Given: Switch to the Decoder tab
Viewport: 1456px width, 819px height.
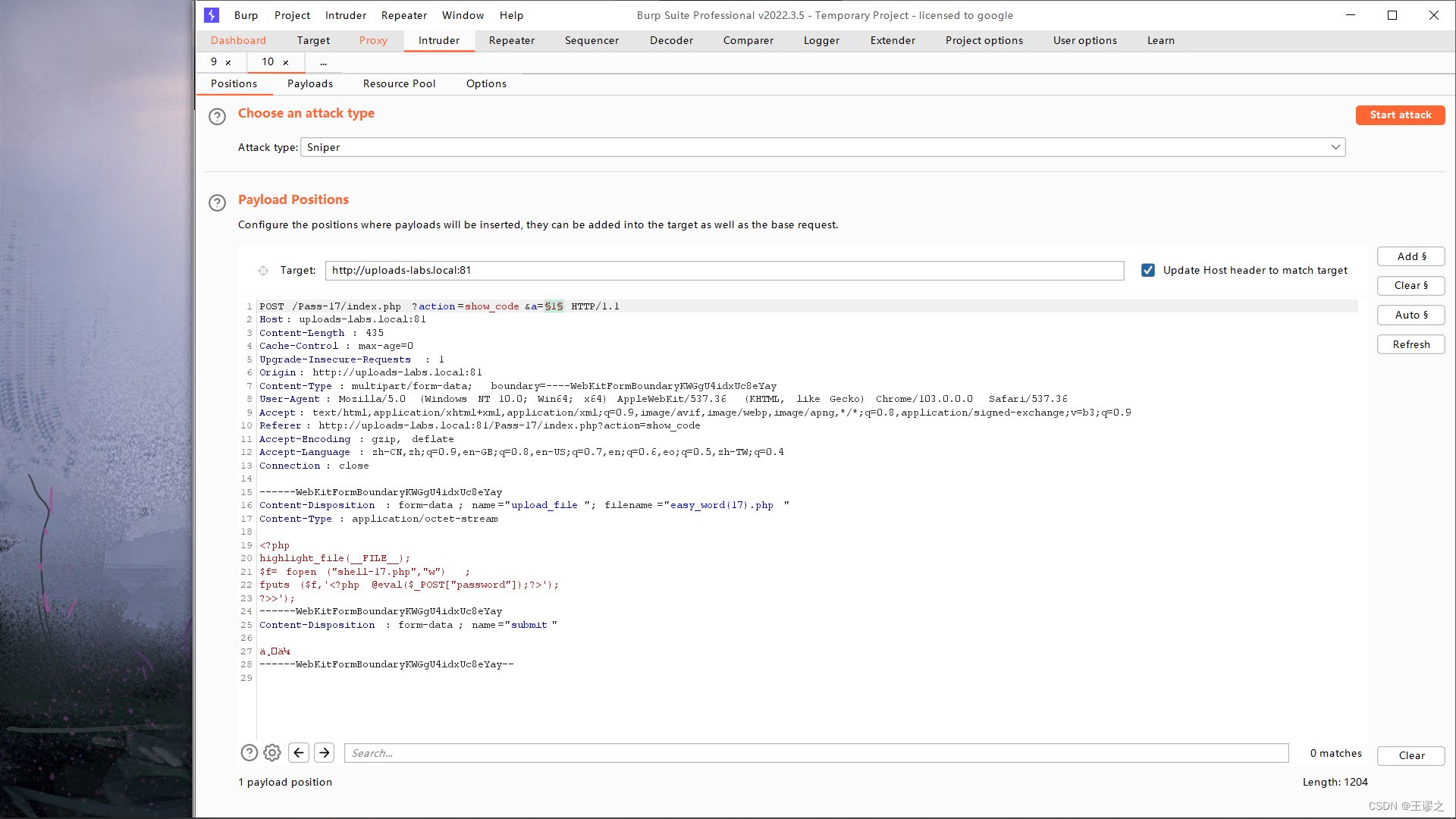Looking at the screenshot, I should (671, 40).
